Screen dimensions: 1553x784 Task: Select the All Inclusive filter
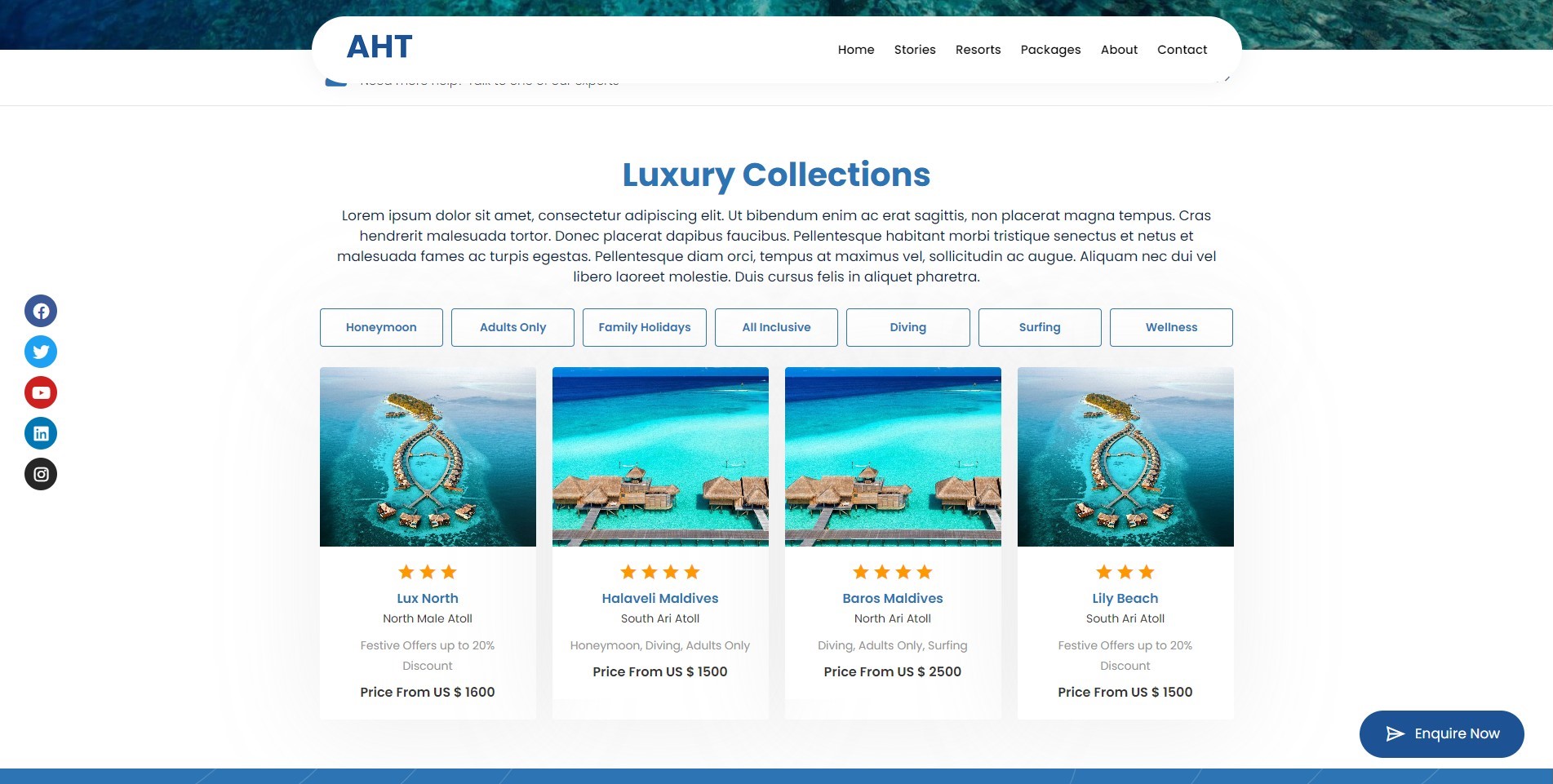(x=776, y=327)
